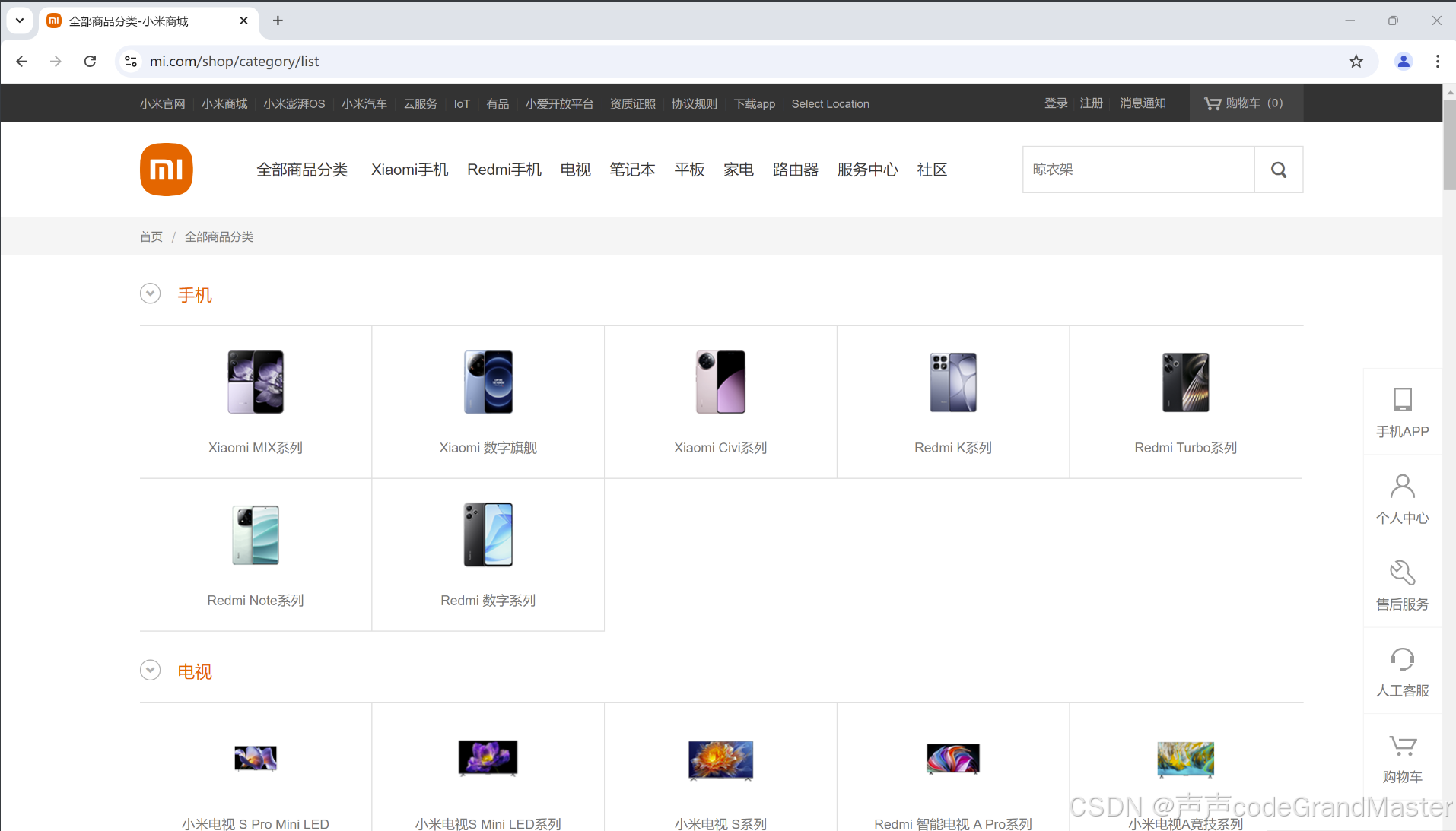This screenshot has height=831, width=1456.
Task: Click the 注册 register link
Action: tap(1092, 103)
